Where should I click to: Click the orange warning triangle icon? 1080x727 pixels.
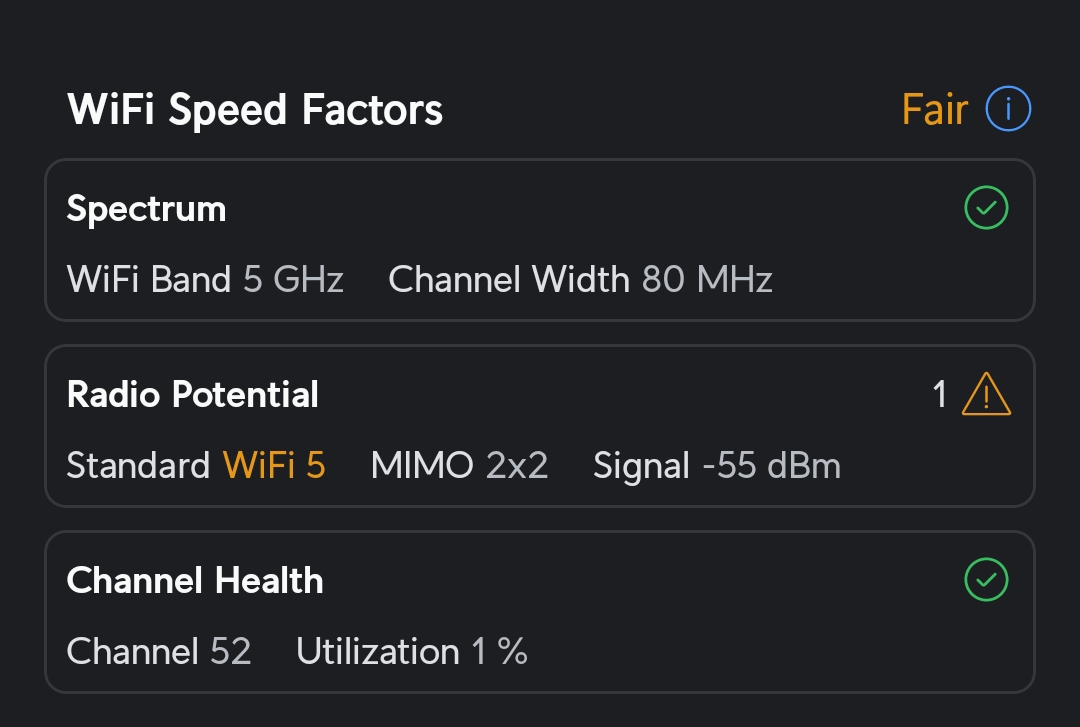tap(986, 395)
